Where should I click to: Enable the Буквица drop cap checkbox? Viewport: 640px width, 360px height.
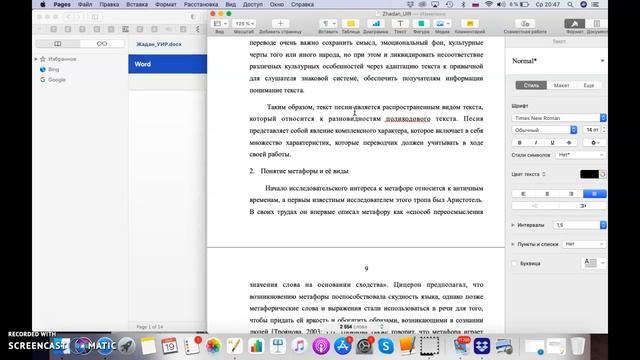[x=514, y=264]
